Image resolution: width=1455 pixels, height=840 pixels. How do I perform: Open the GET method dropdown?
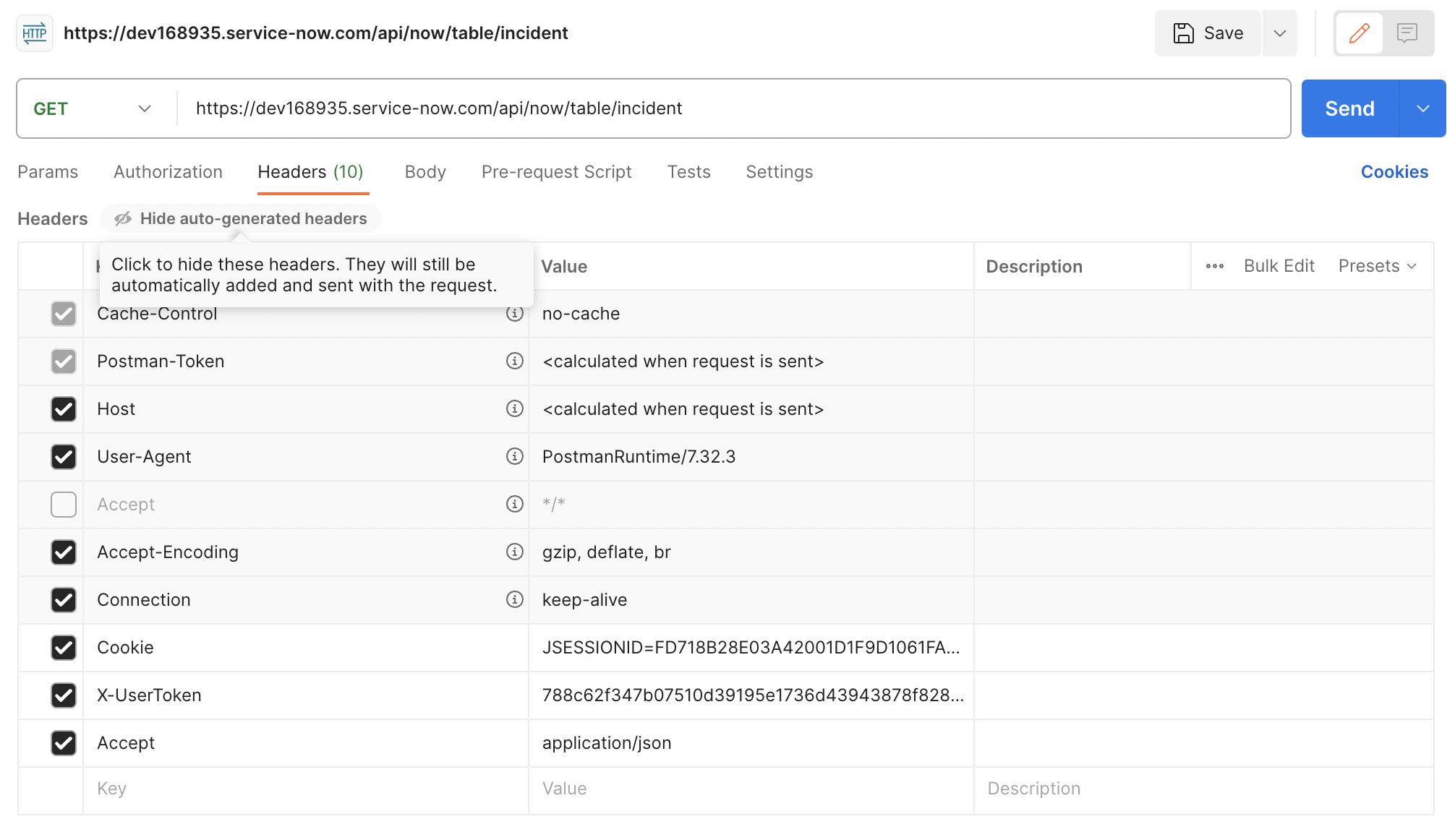pos(93,108)
